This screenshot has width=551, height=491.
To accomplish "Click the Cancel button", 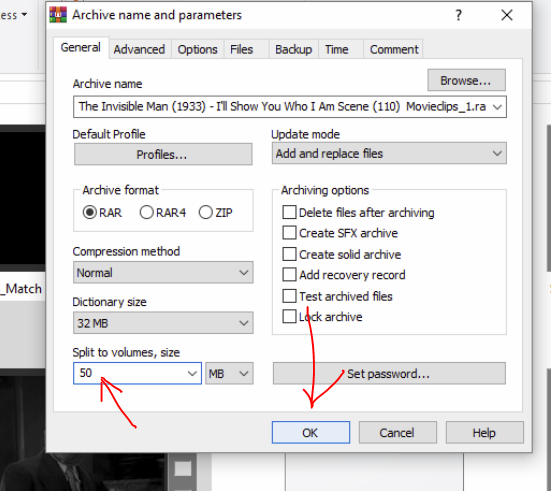I will click(x=397, y=432).
